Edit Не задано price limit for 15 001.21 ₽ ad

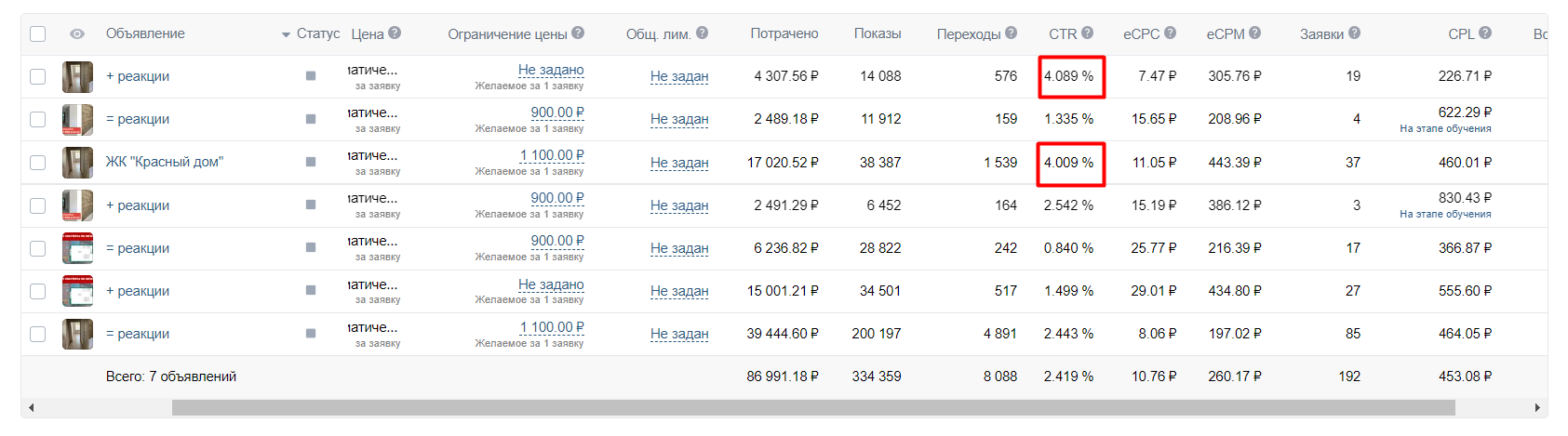point(551,284)
